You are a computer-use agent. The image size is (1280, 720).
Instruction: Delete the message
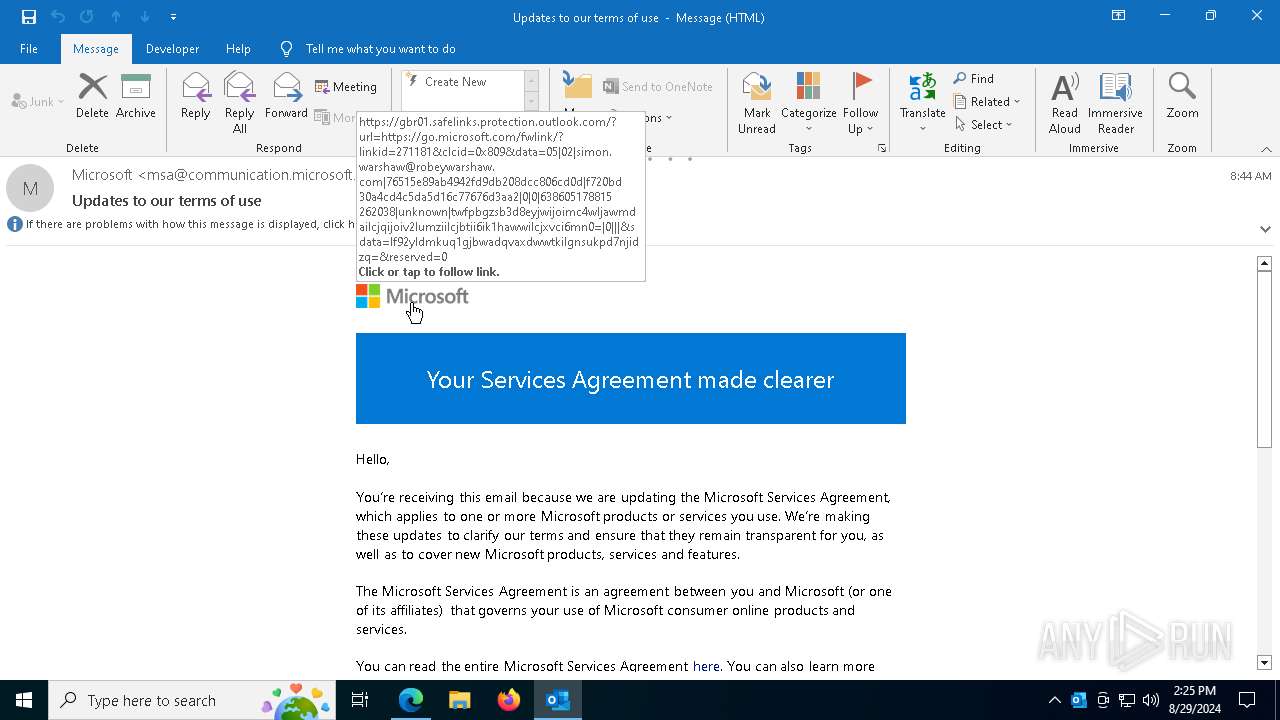(92, 96)
